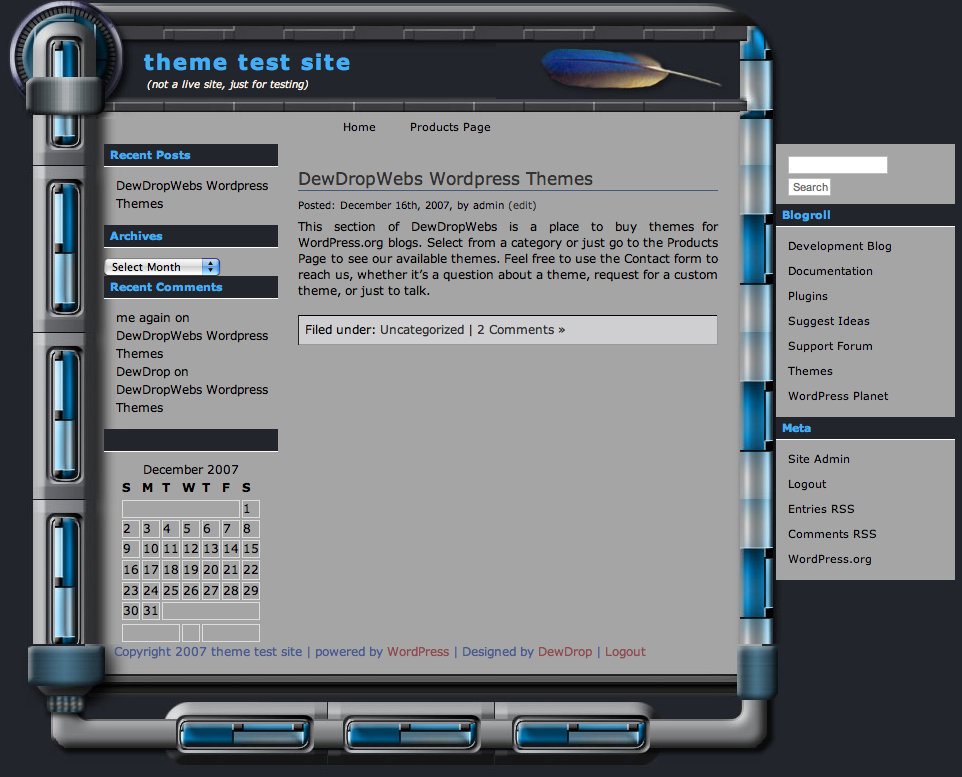962x777 pixels.
Task: Open Site Admin under Meta
Action: point(818,459)
